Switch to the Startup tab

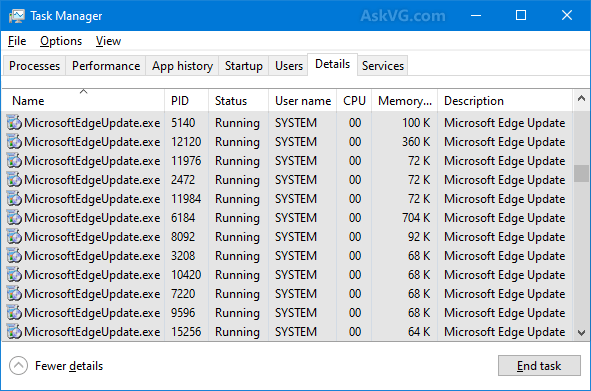243,66
